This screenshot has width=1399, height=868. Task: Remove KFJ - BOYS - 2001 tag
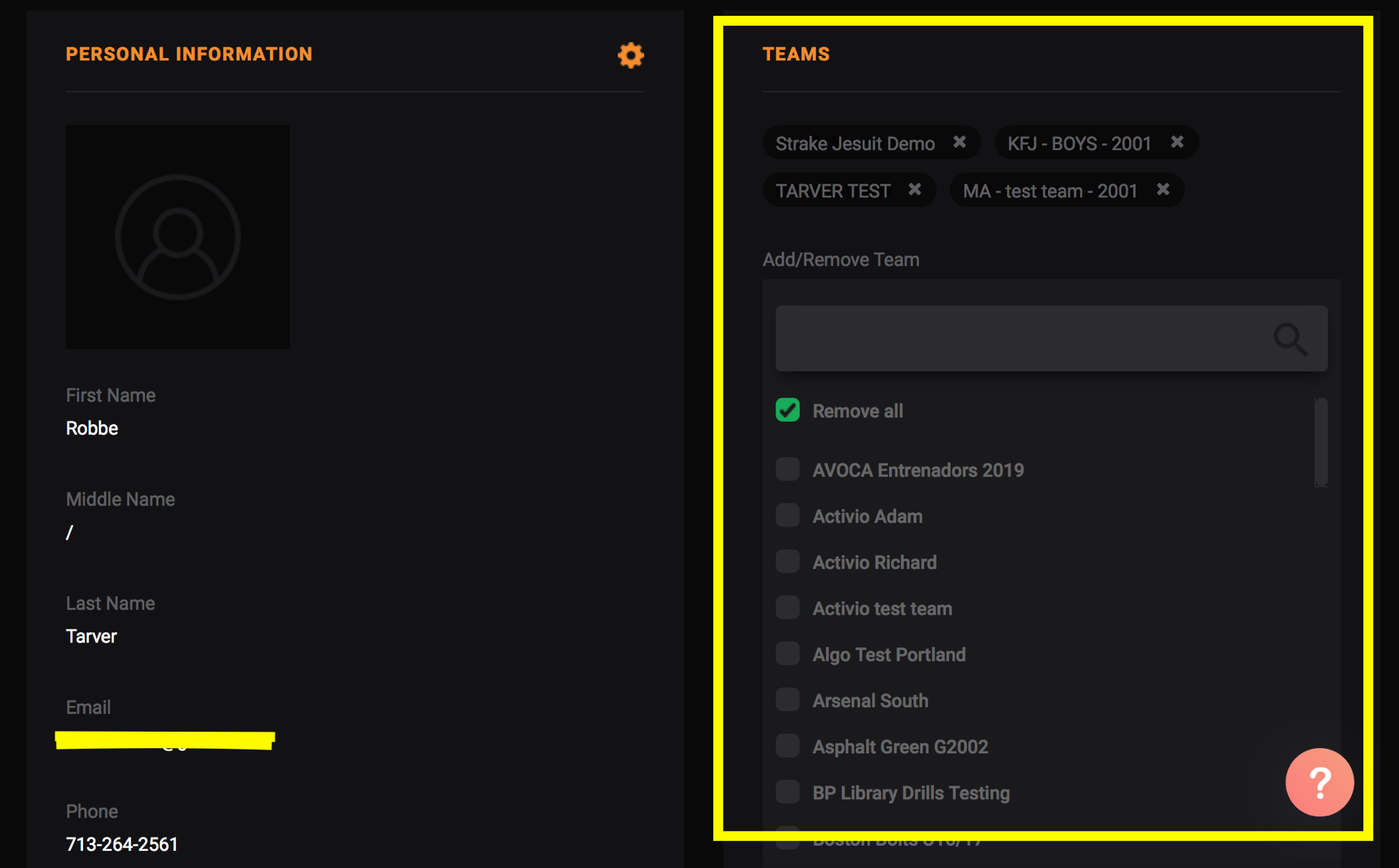[x=1177, y=142]
